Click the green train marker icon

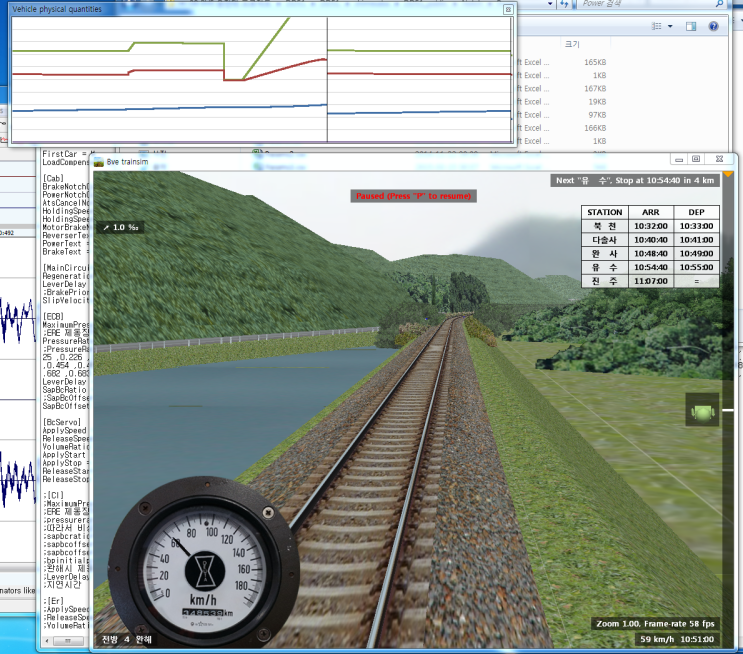point(703,412)
